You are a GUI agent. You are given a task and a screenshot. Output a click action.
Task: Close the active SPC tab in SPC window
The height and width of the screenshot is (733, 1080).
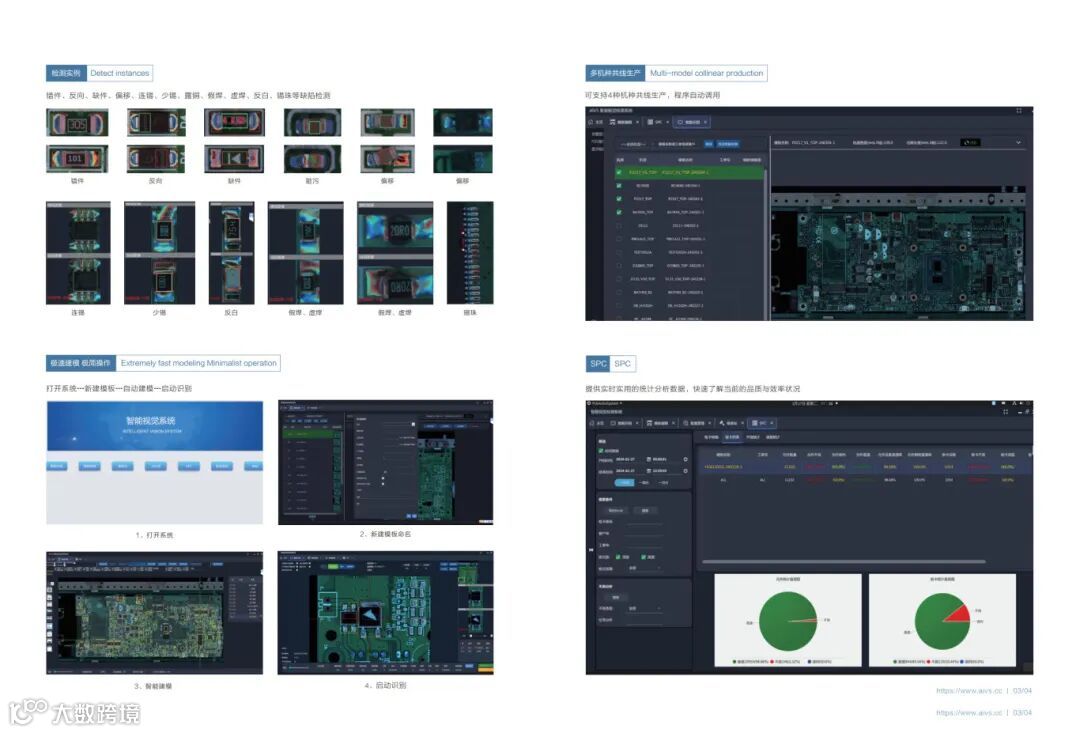(x=771, y=423)
